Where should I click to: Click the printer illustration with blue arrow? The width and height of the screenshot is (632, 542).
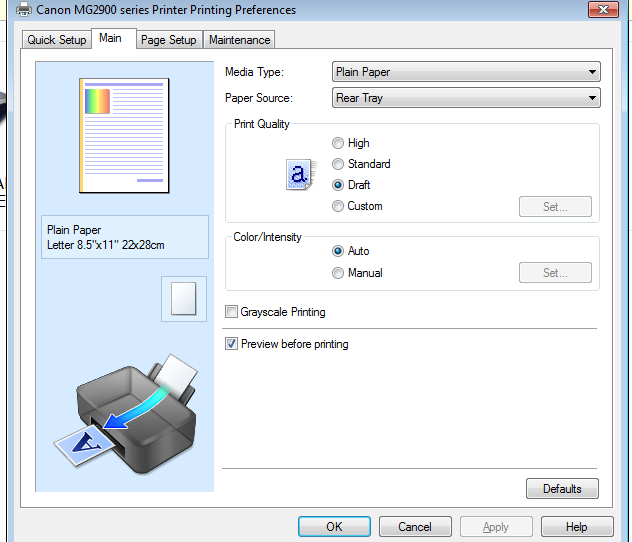(x=125, y=414)
